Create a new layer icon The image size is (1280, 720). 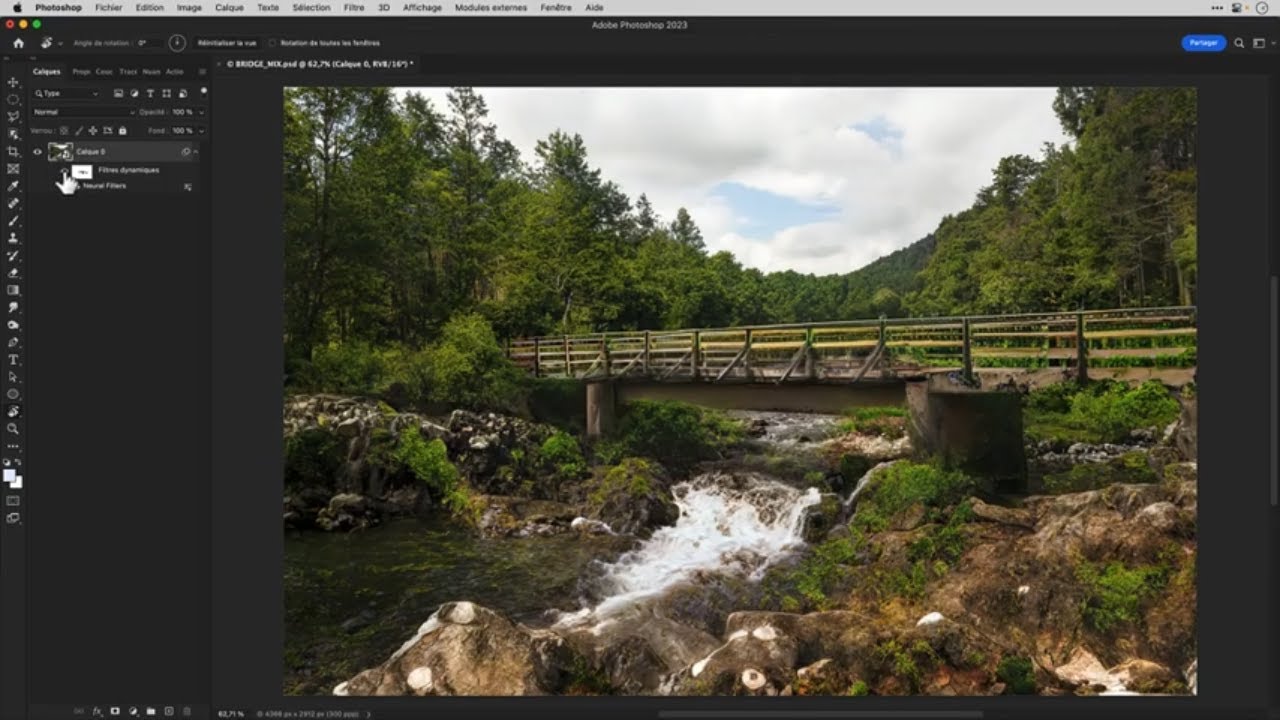[169, 711]
